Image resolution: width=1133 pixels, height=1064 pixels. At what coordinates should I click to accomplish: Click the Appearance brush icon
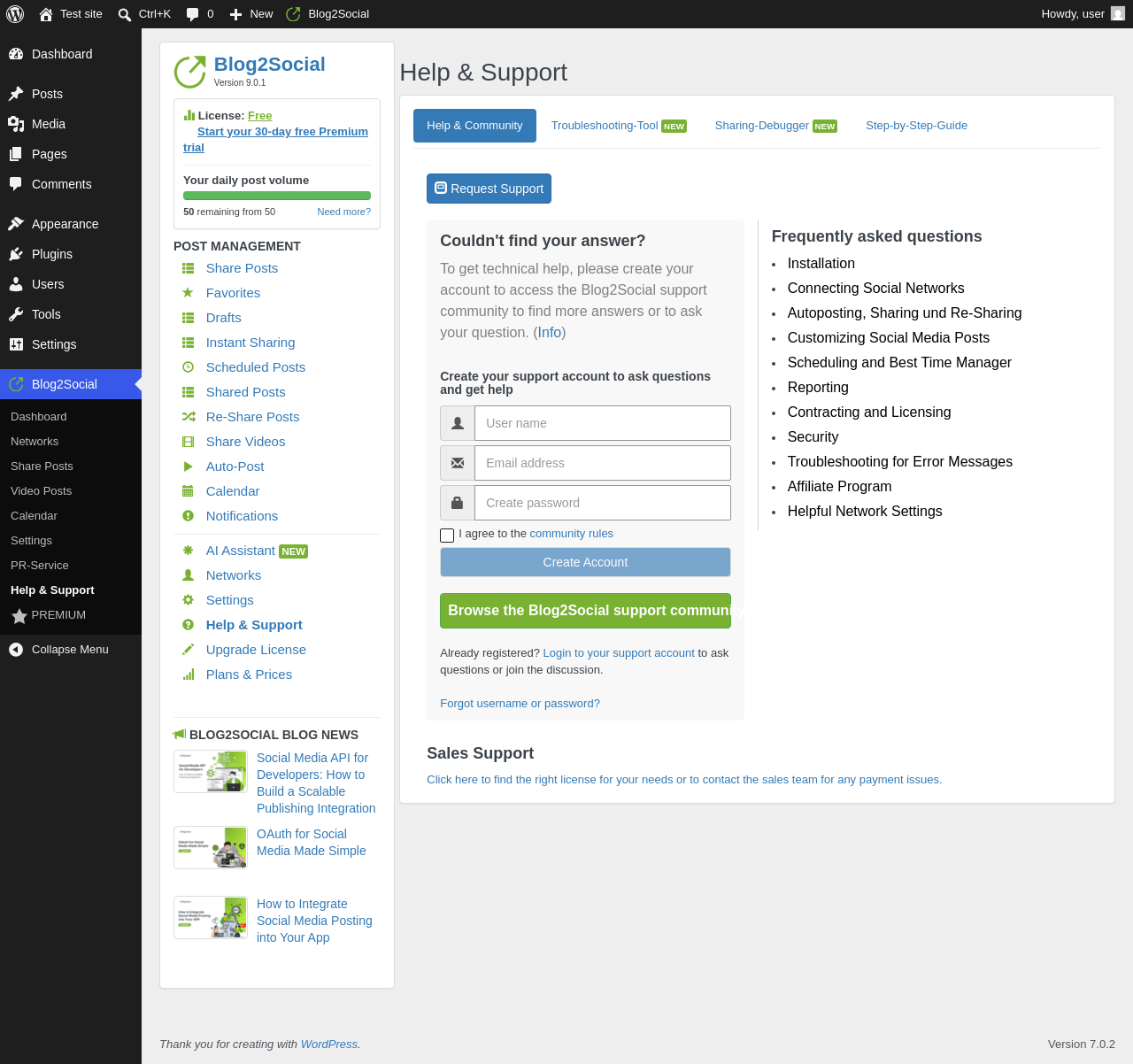pos(16,224)
